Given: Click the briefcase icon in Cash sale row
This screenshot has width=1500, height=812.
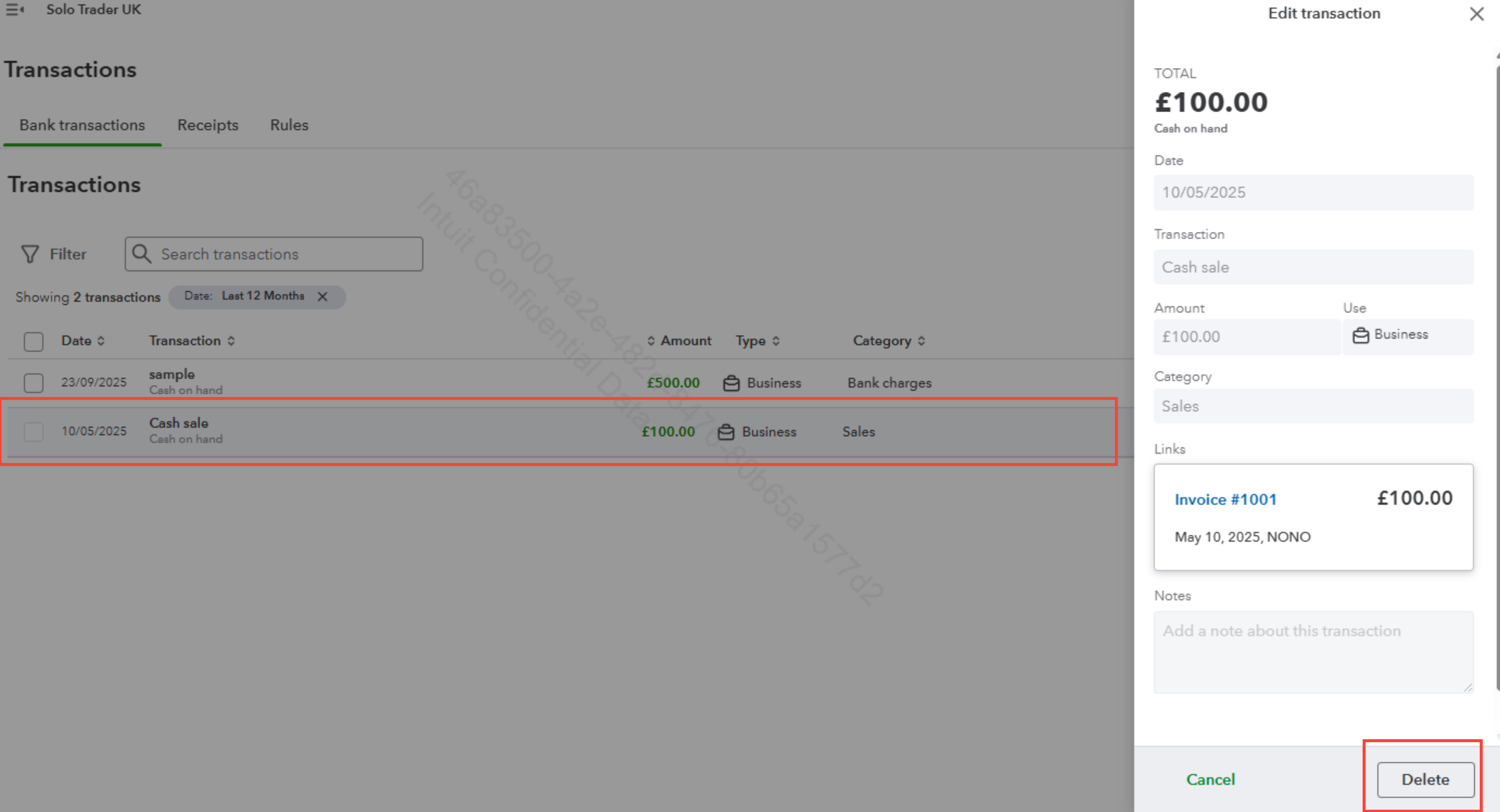Looking at the screenshot, I should [726, 432].
